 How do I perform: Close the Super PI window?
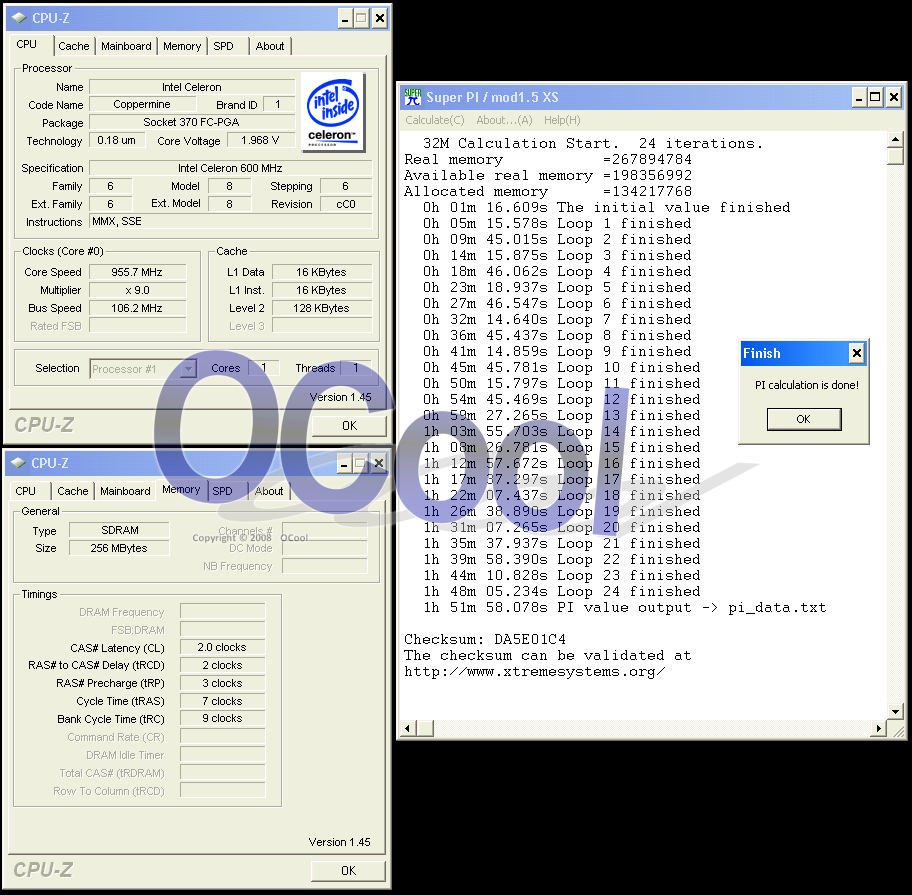[894, 97]
